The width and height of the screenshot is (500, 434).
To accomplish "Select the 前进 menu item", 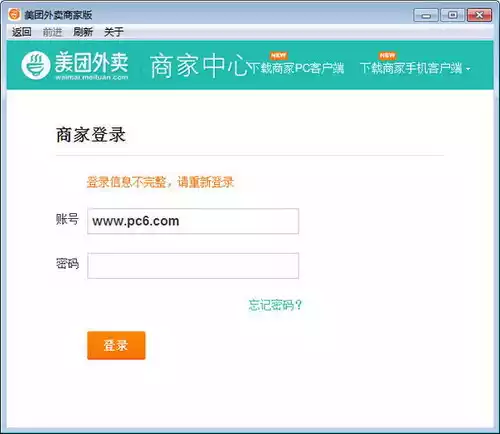I will click(52, 32).
